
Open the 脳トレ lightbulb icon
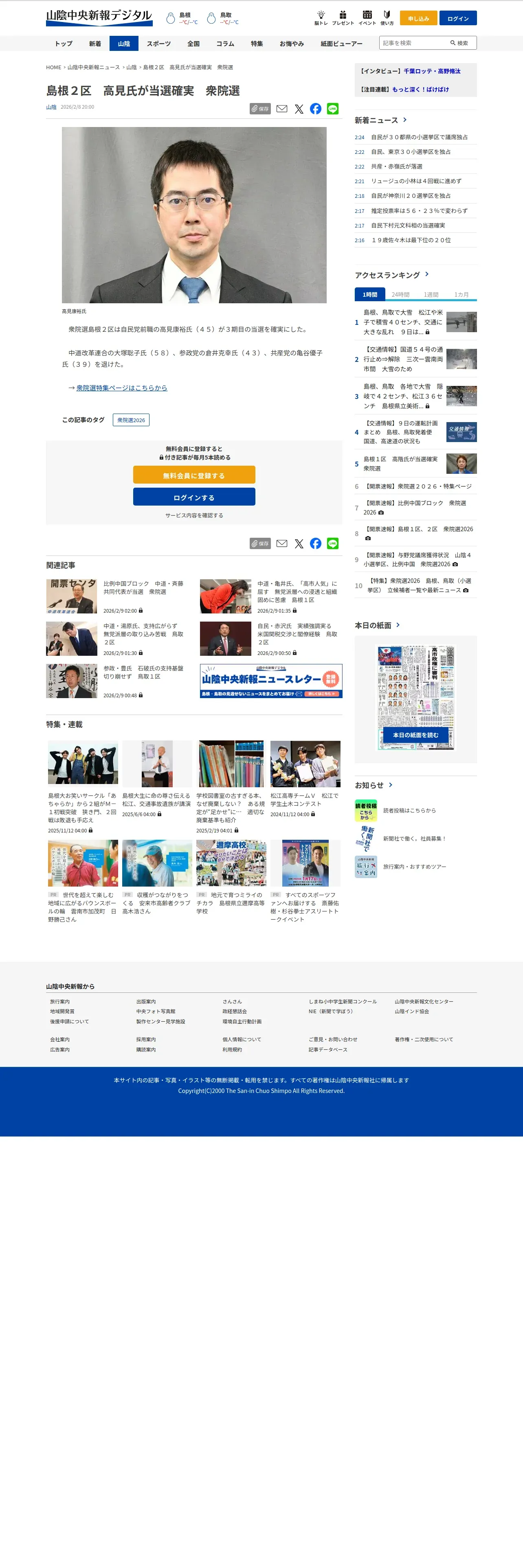point(321,18)
